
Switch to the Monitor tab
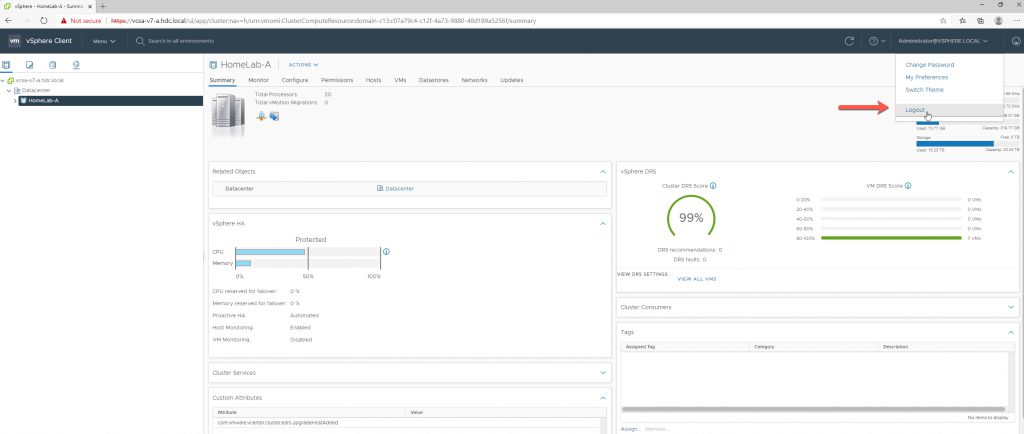point(259,80)
